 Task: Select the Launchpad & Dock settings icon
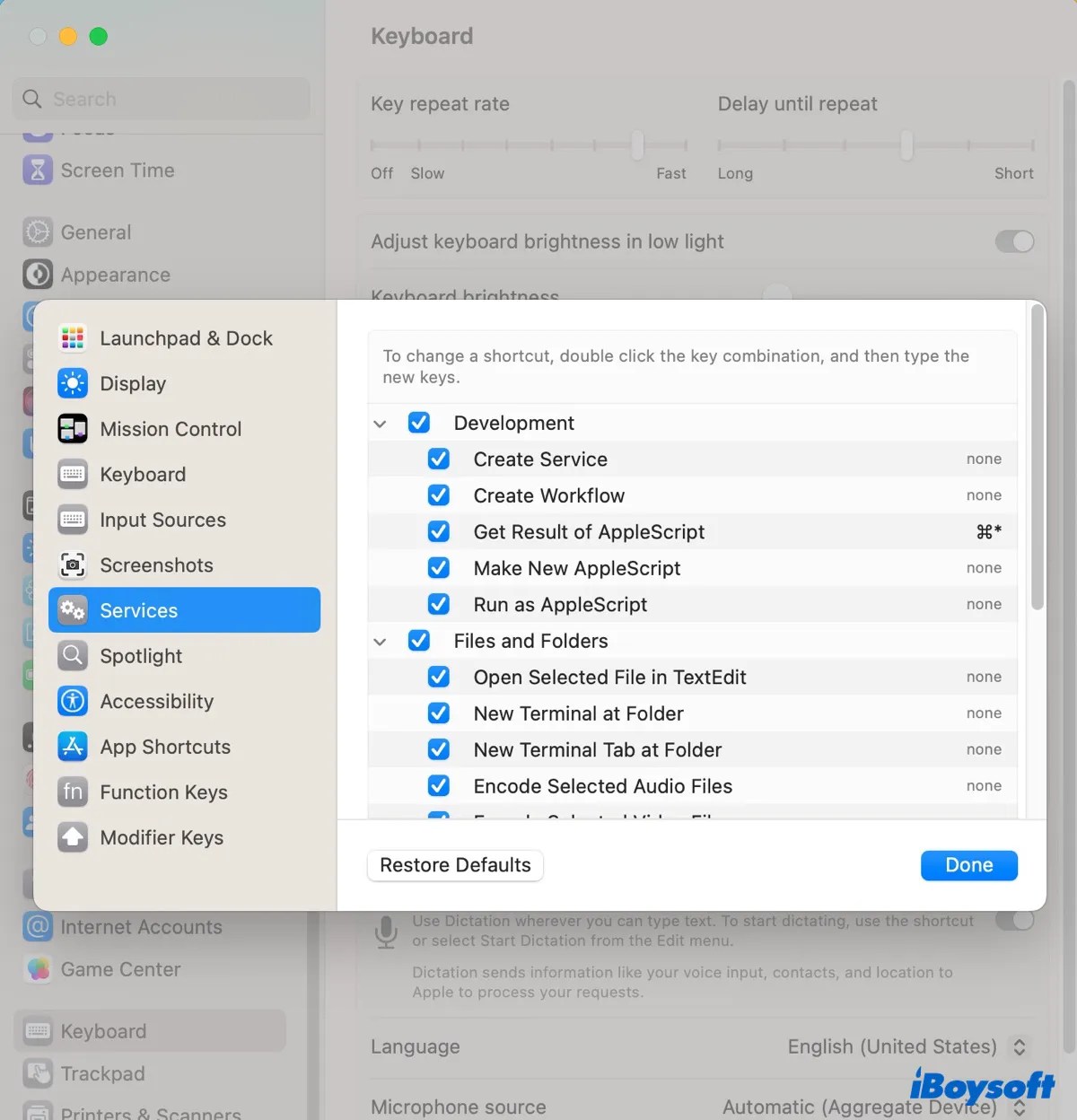72,338
